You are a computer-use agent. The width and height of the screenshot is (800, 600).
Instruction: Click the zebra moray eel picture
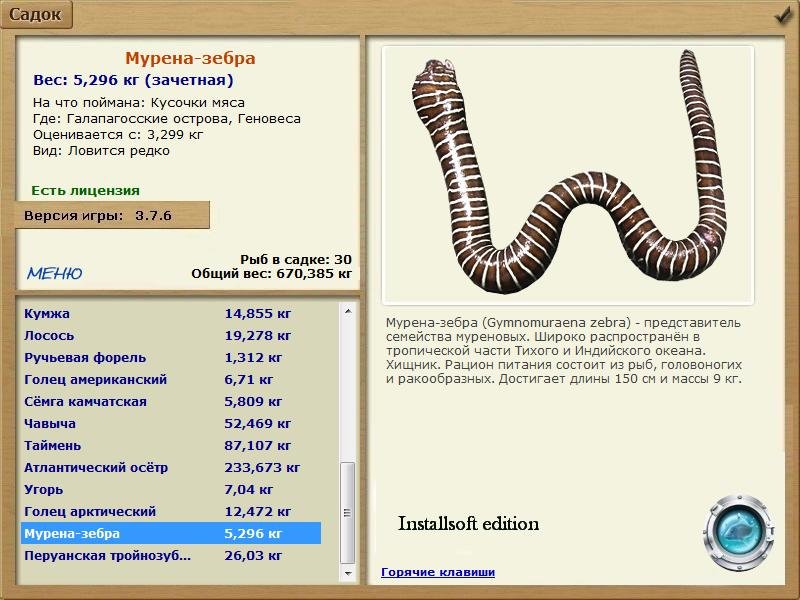click(568, 175)
